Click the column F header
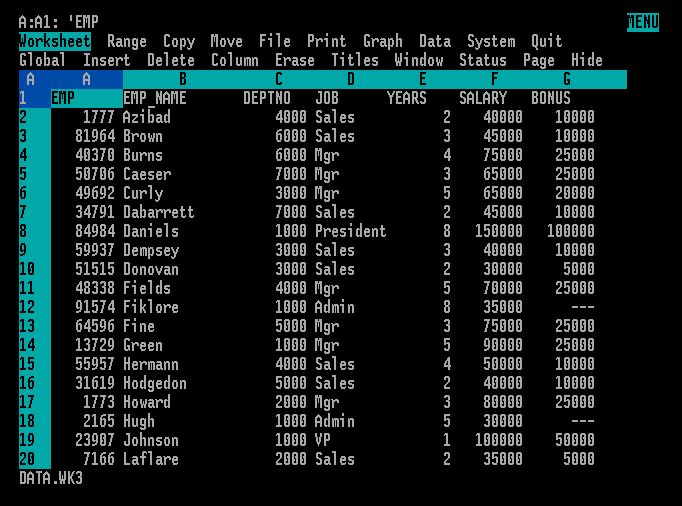Viewport: 682px width, 506px height. click(x=494, y=79)
